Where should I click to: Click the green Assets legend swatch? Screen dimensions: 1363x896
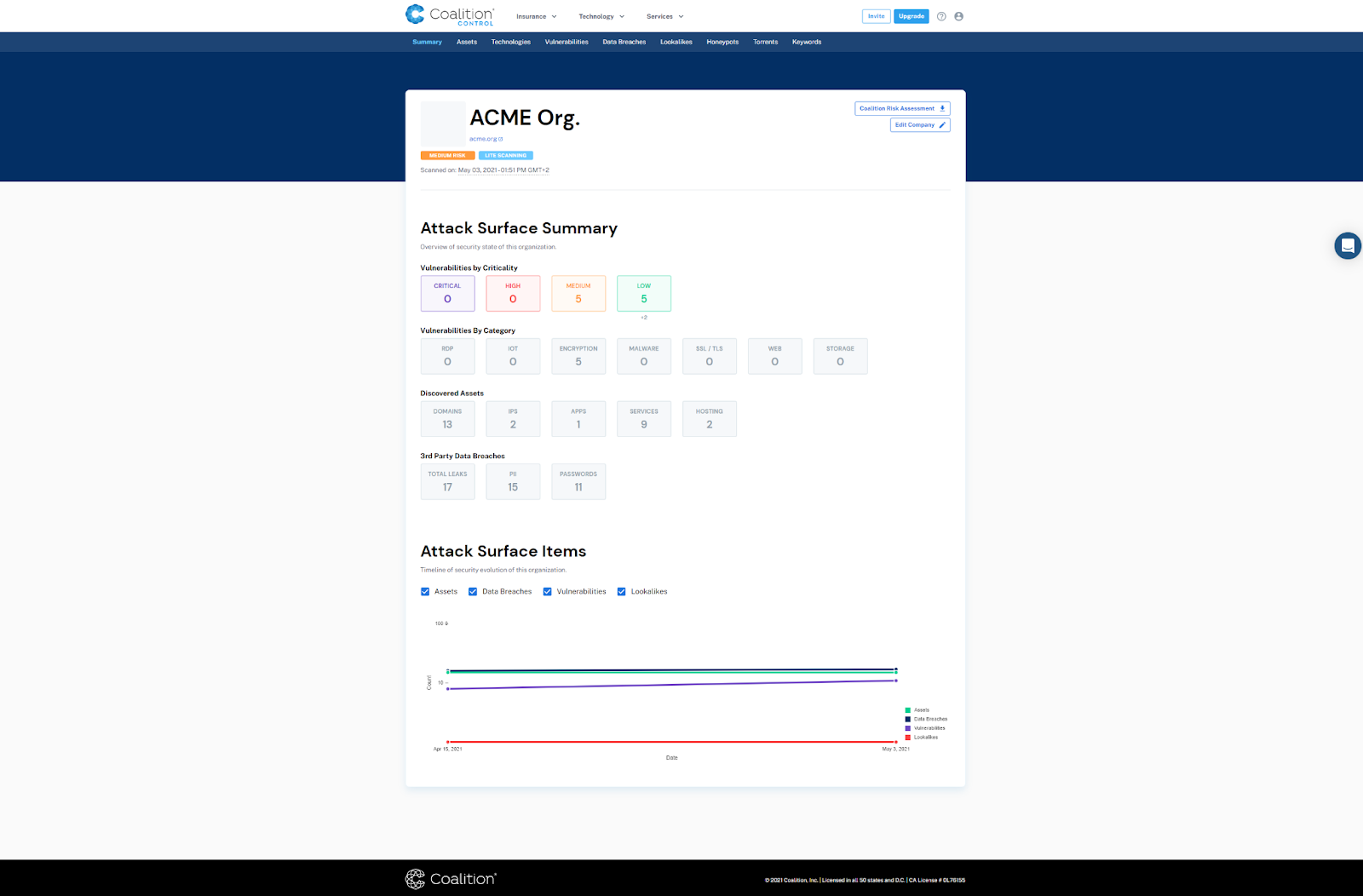(x=908, y=710)
